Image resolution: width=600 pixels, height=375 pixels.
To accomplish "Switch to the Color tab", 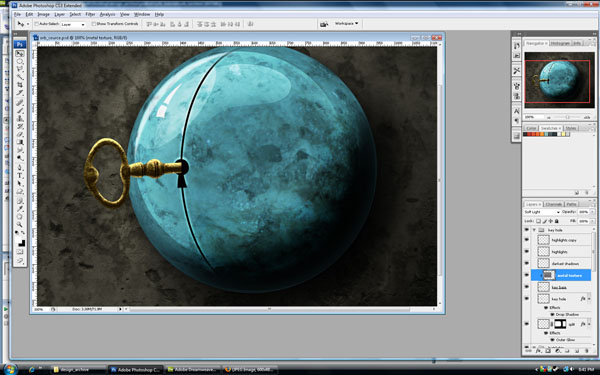I will click(531, 128).
